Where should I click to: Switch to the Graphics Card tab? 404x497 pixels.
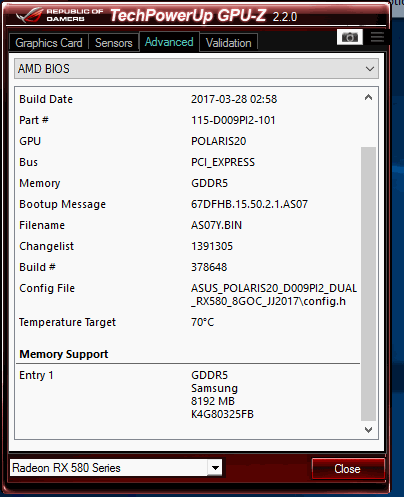tap(49, 43)
